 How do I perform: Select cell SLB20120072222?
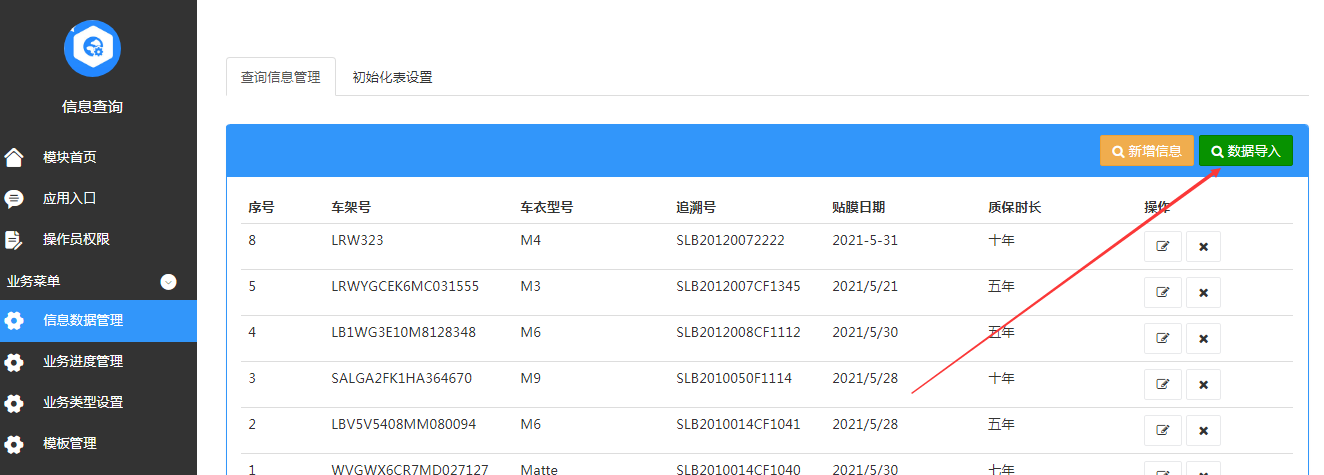[730, 240]
